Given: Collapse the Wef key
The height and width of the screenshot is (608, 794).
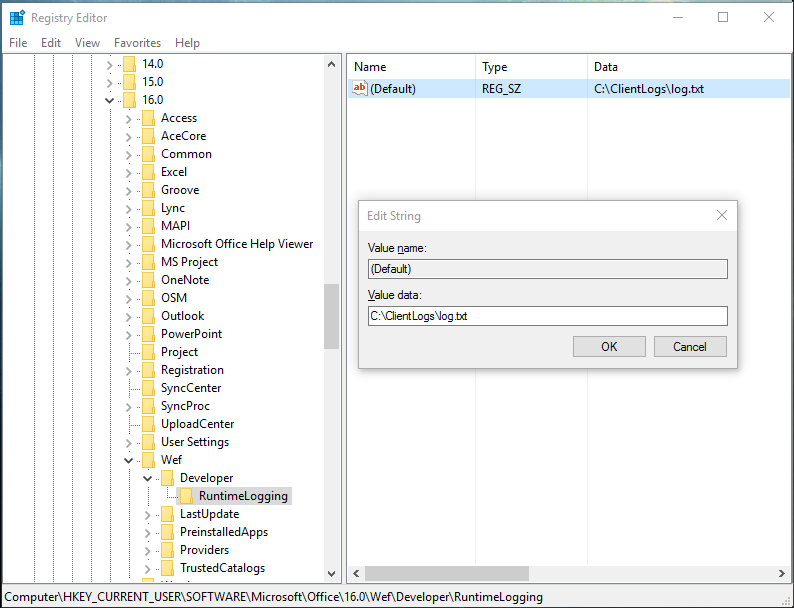Looking at the screenshot, I should 129,460.
